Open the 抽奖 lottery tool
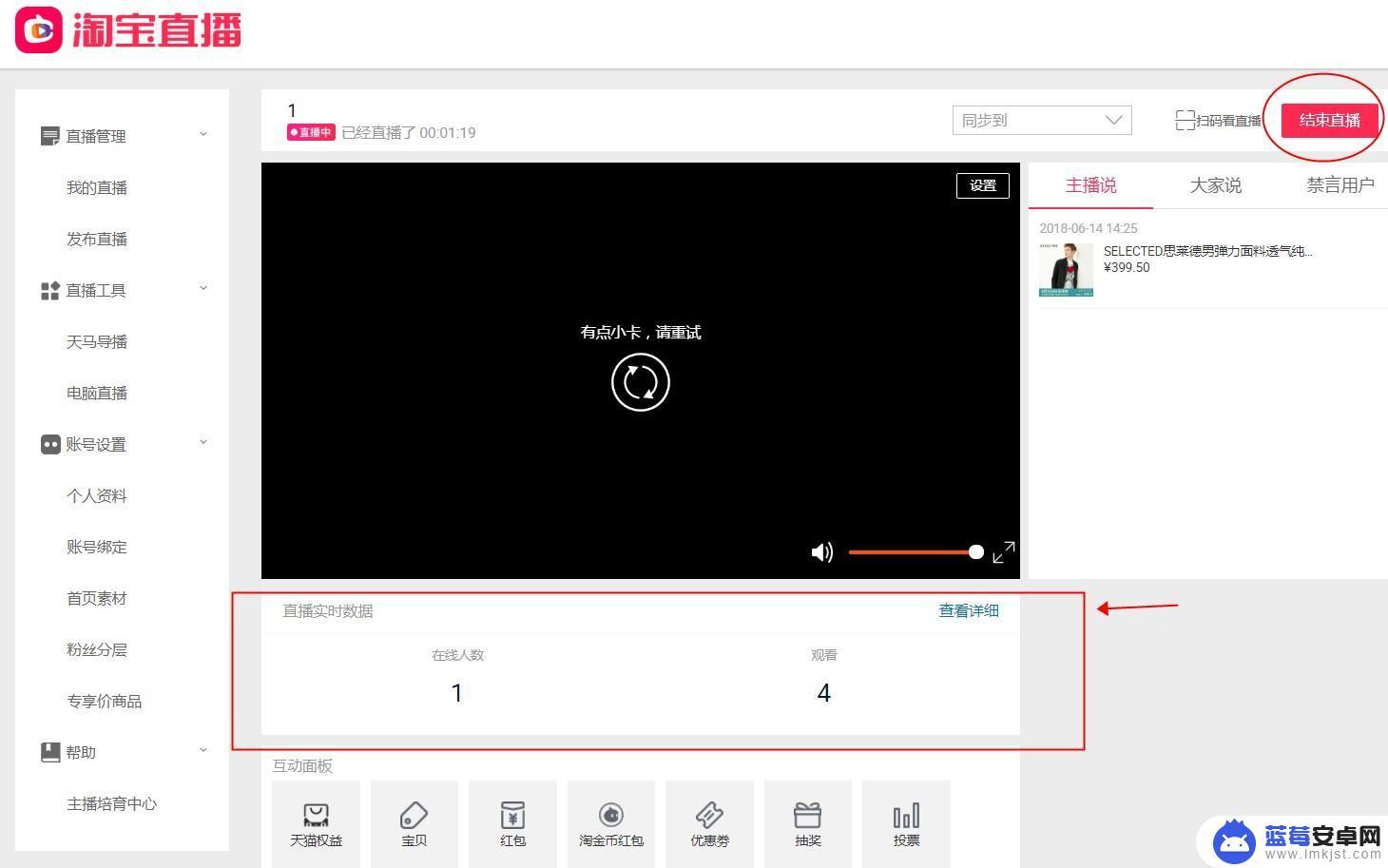Viewport: 1388px width, 868px height. [808, 823]
